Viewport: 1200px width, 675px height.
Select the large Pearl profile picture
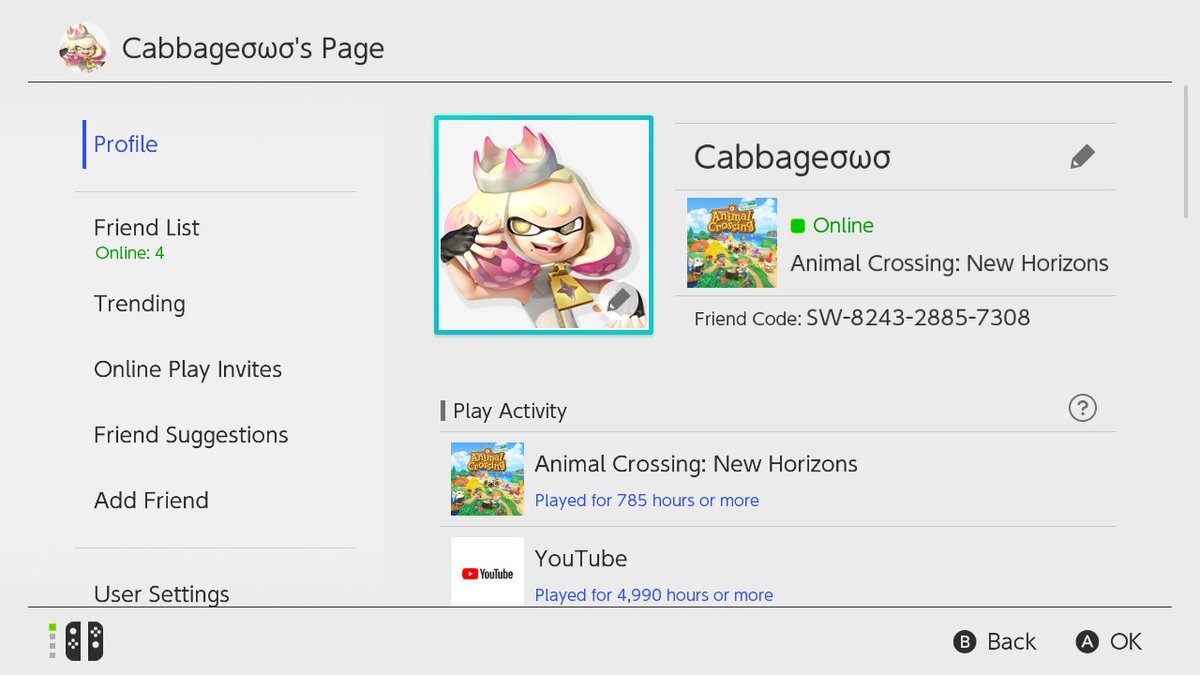coord(543,225)
